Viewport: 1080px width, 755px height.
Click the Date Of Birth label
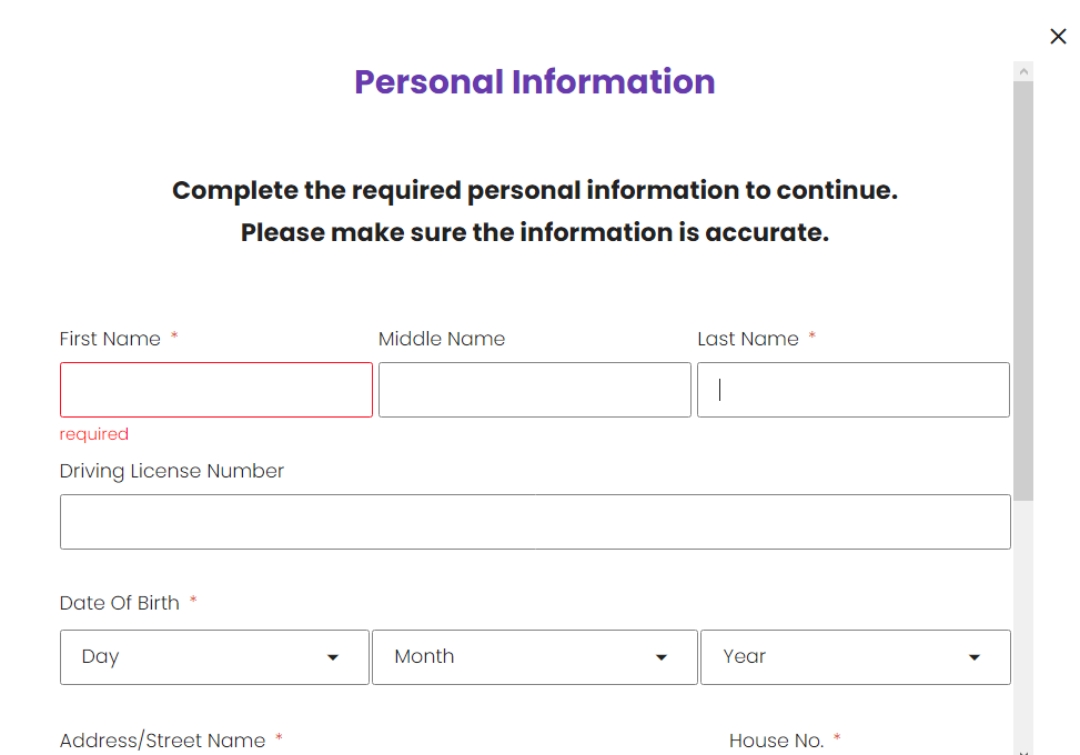point(119,603)
